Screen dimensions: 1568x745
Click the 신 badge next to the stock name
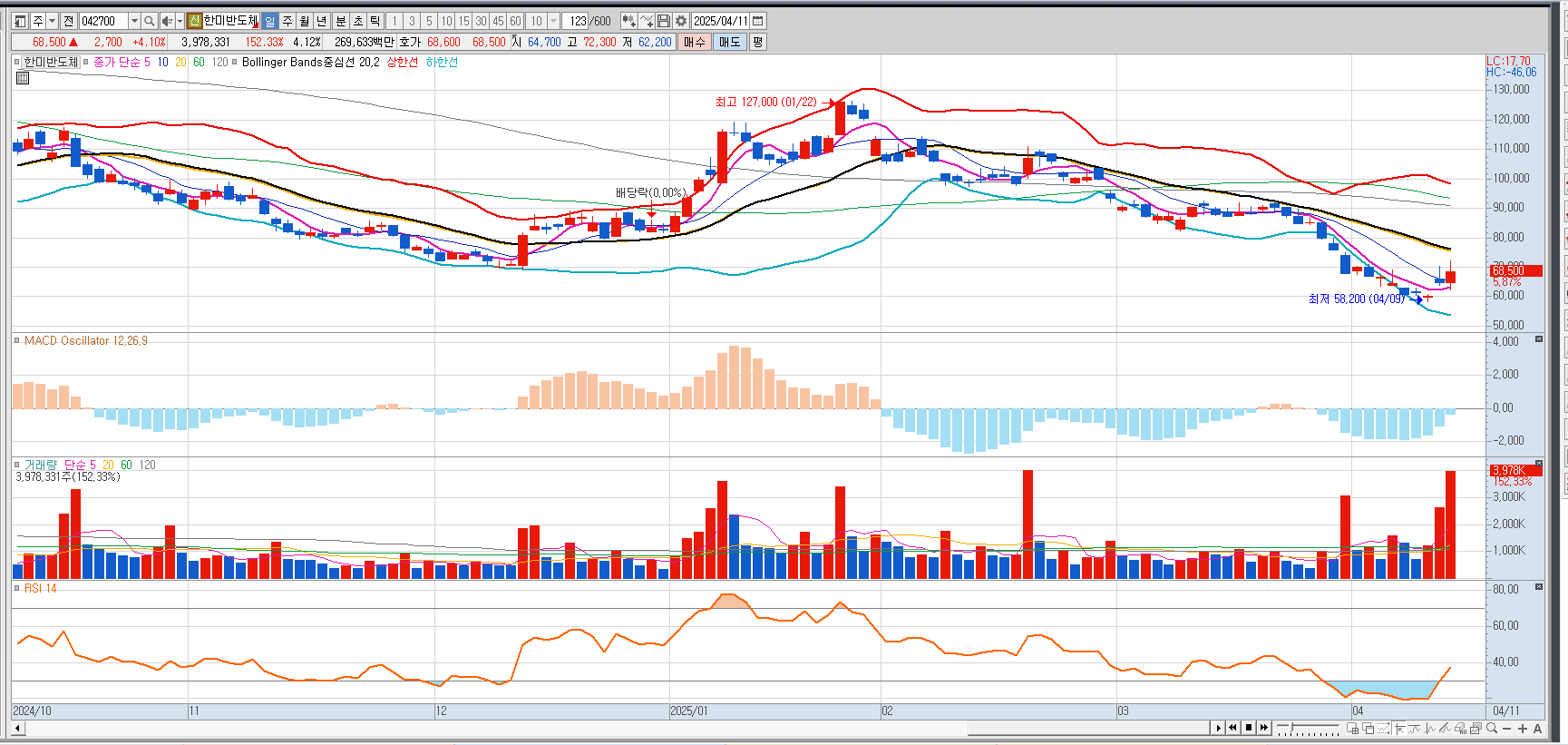tap(194, 21)
